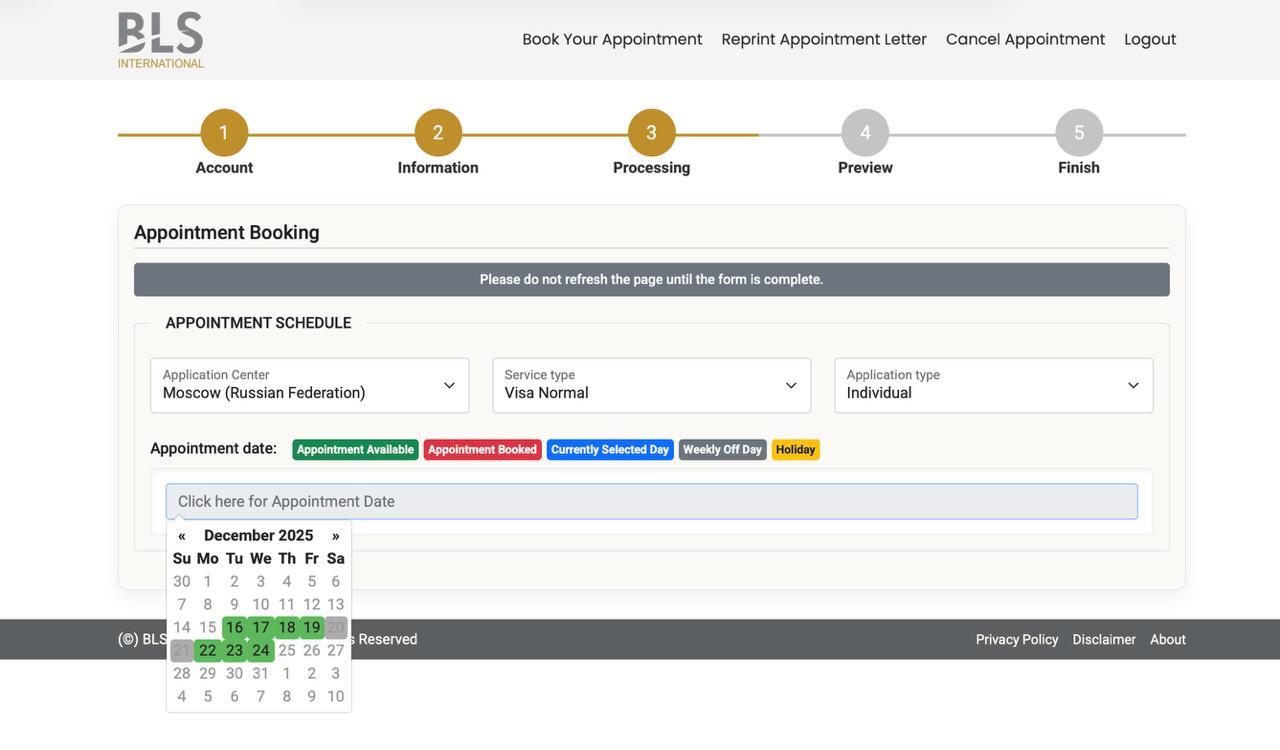Click step 3 Processing circle

652,133
